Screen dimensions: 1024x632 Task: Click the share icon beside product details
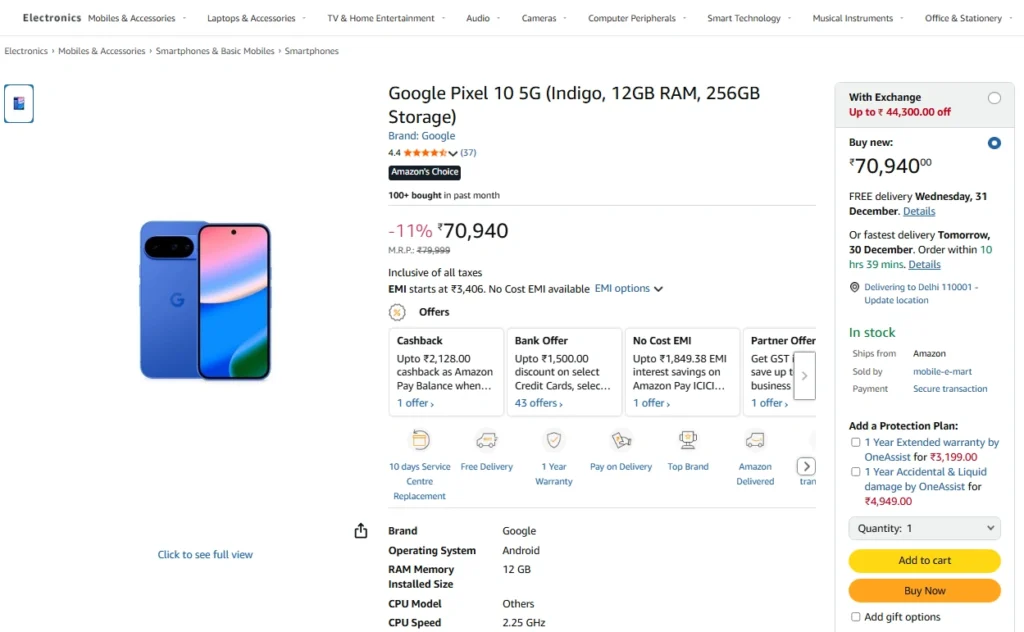coord(361,531)
